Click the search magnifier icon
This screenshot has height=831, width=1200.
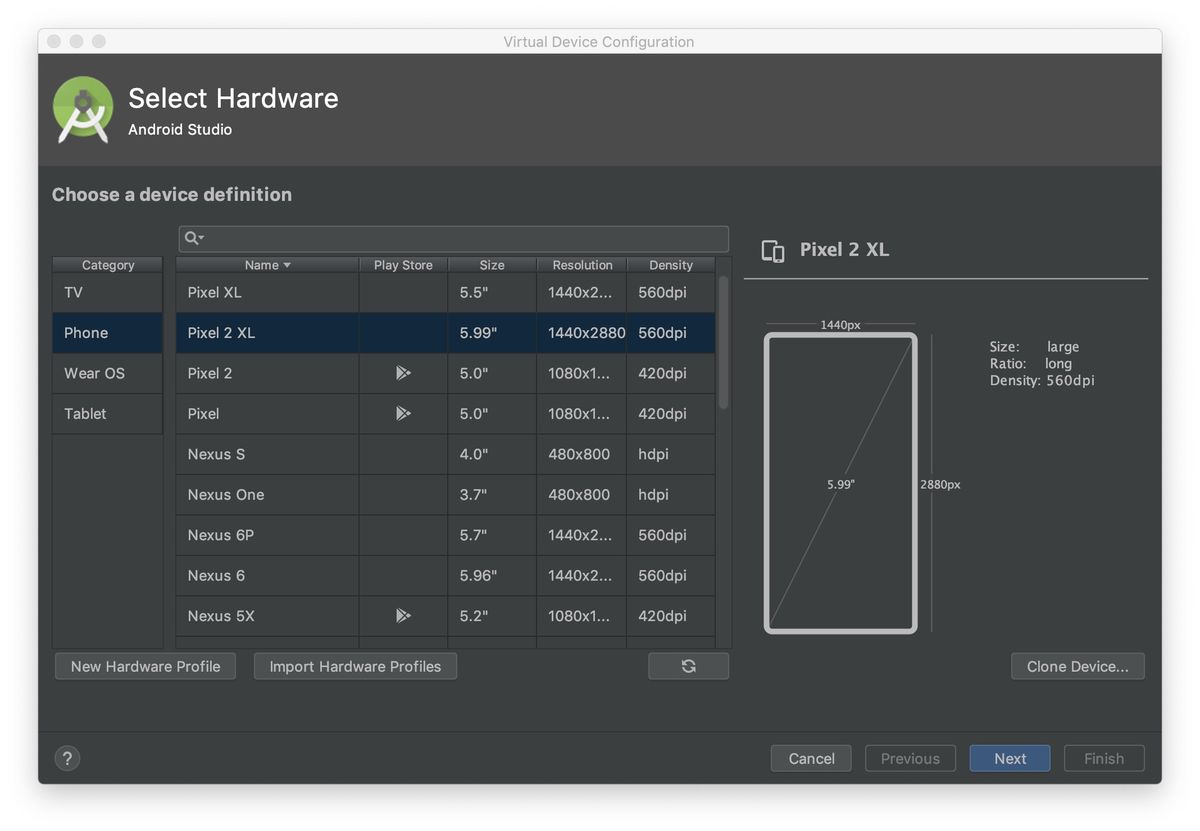click(x=190, y=238)
